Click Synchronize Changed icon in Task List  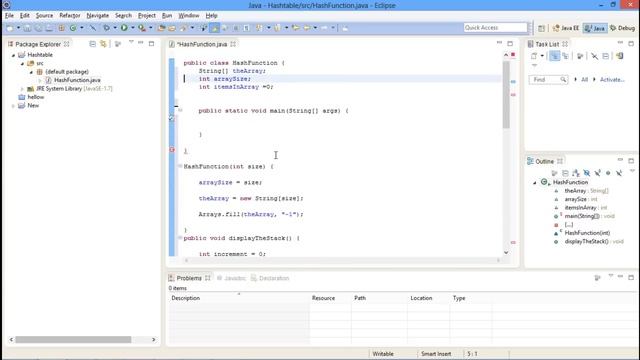pyautogui.click(x=620, y=56)
